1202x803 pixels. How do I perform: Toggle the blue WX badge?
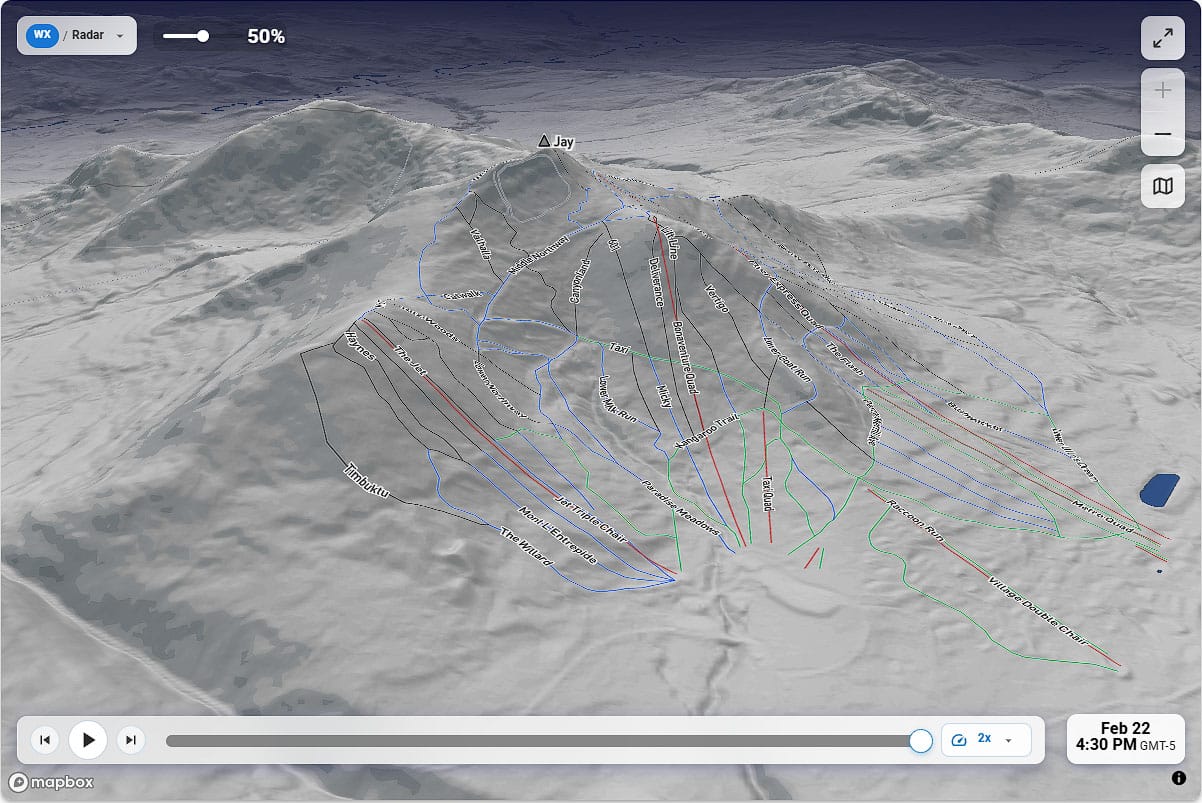pyautogui.click(x=42, y=35)
